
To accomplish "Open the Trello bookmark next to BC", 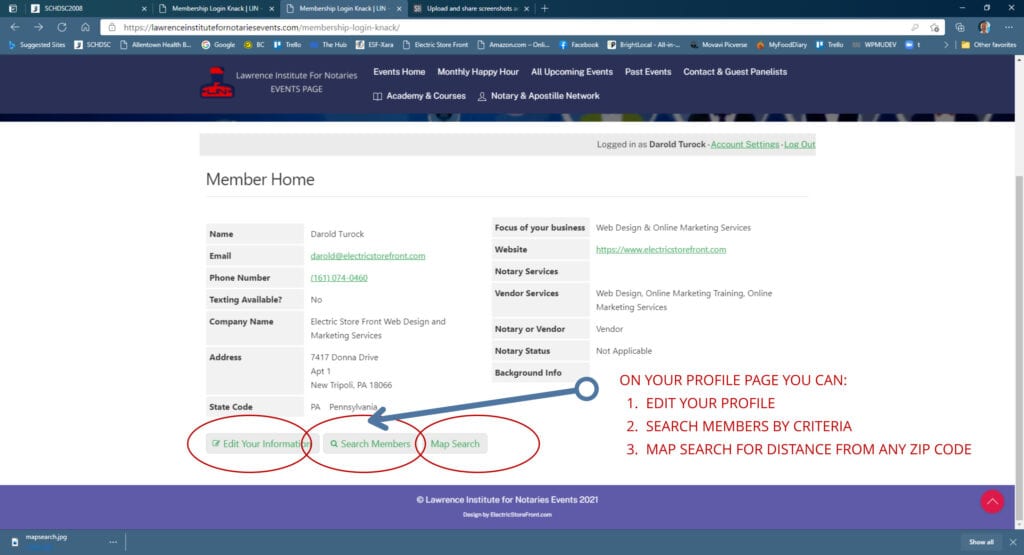I will [x=287, y=45].
